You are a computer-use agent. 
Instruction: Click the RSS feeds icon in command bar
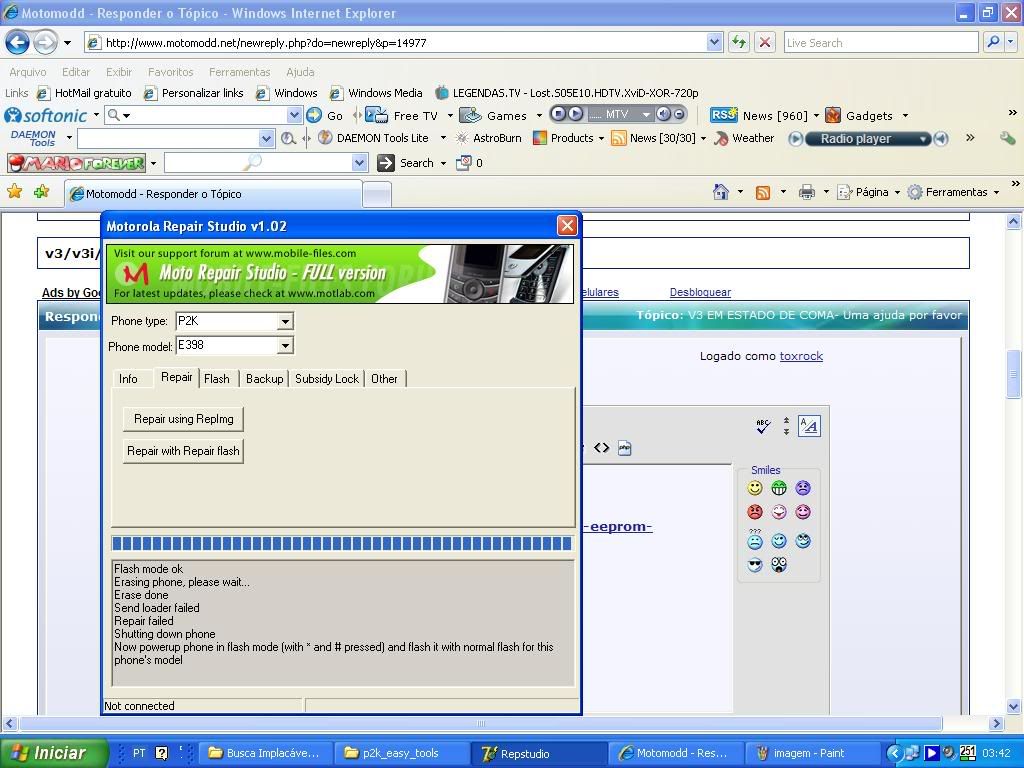pyautogui.click(x=763, y=192)
